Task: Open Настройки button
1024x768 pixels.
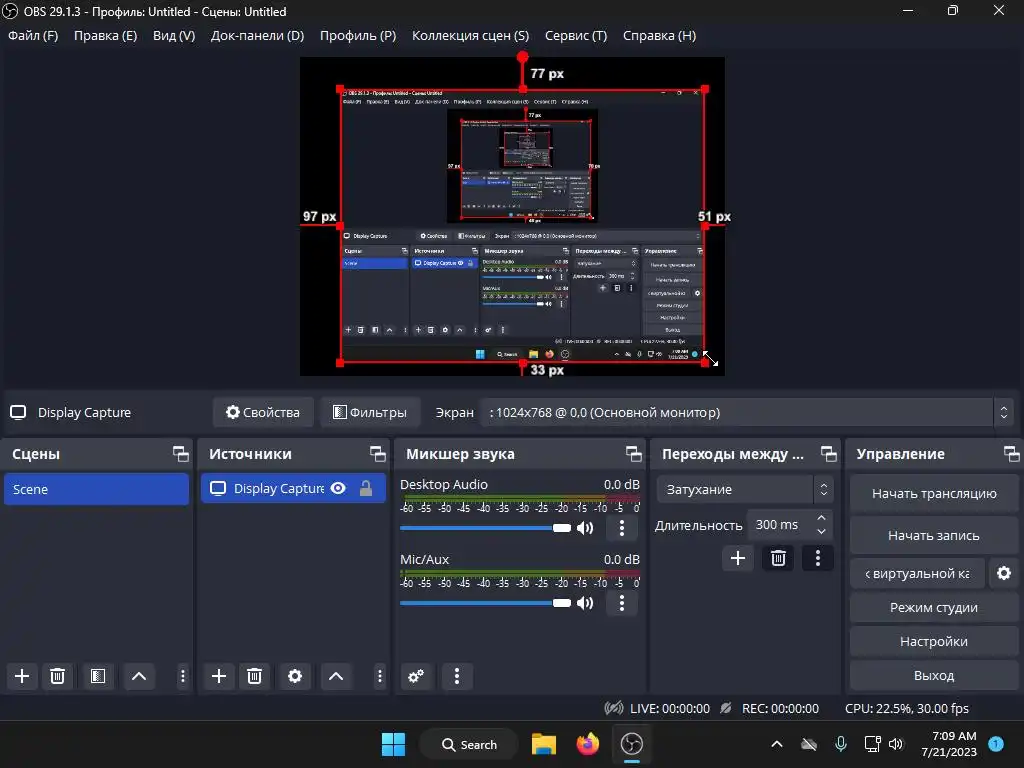Action: pos(934,641)
